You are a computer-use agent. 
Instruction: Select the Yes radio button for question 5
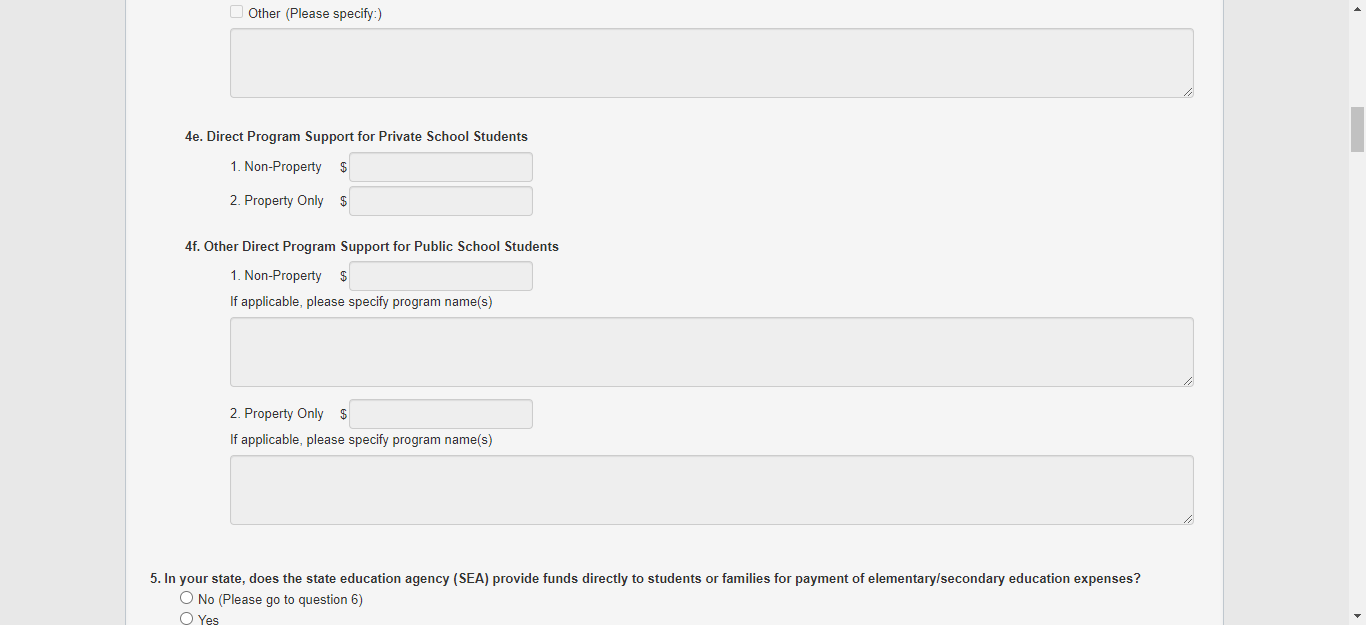click(x=186, y=619)
